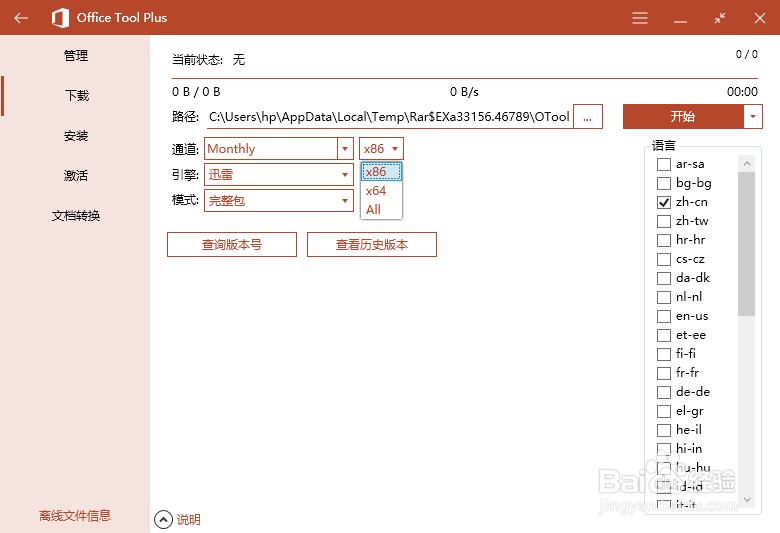Image resolution: width=780 pixels, height=533 pixels.
Task: Click the download path input field
Action: [x=389, y=116]
